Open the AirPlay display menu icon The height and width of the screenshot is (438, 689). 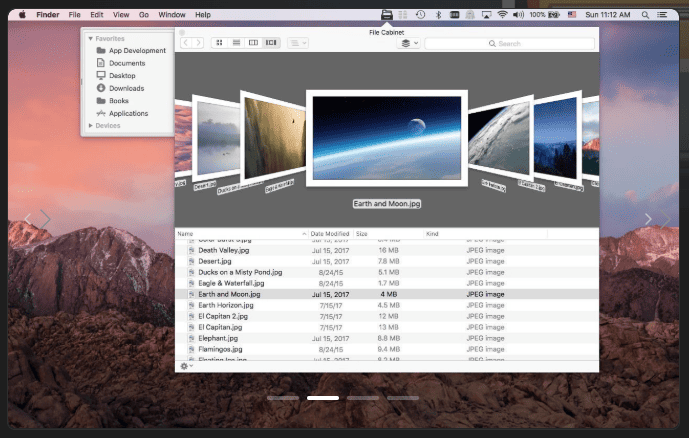(x=486, y=15)
